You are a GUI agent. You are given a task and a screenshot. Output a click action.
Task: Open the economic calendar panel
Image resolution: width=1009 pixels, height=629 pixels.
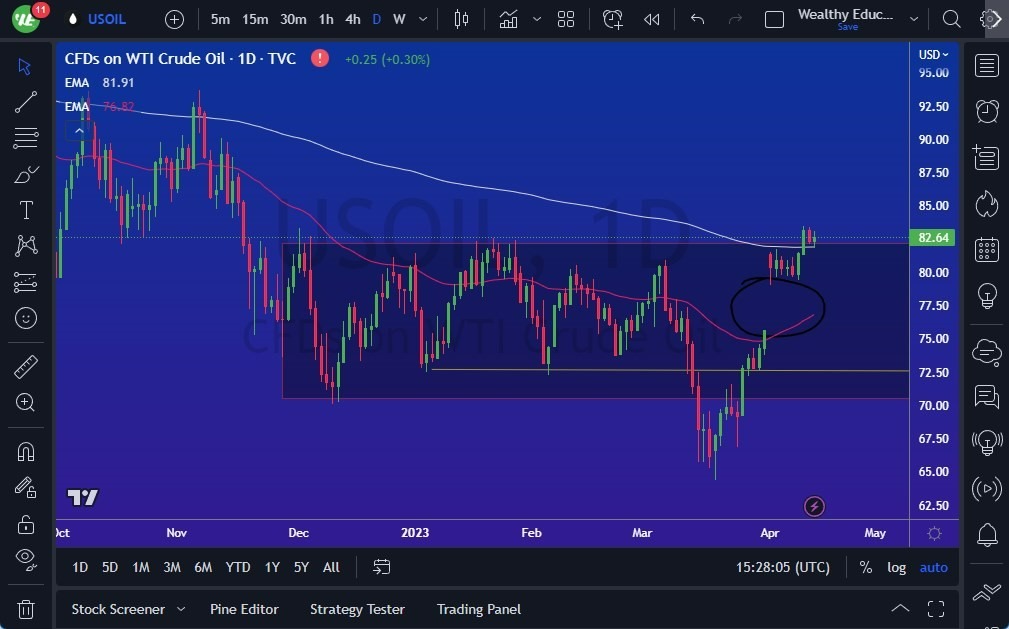(987, 249)
